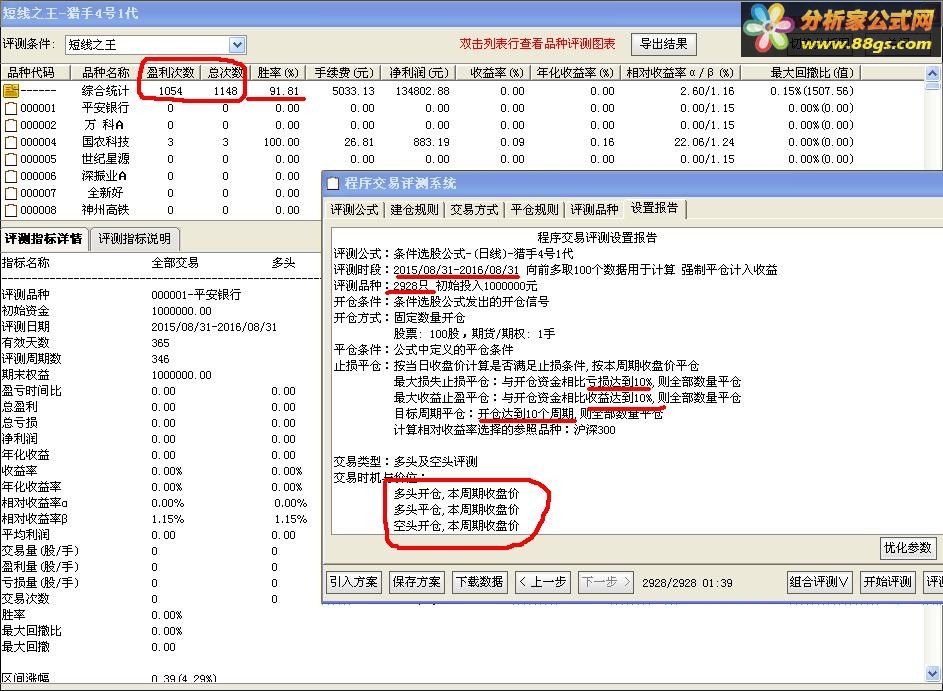Click the 全部交易 column header in details

(175, 263)
